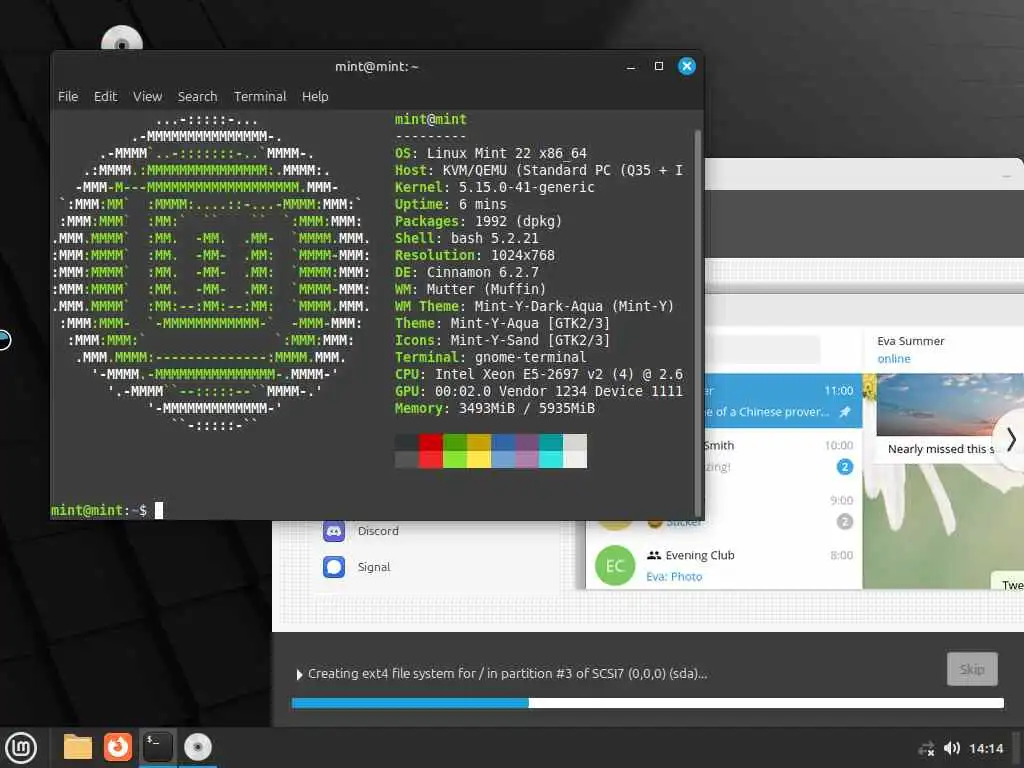The height and width of the screenshot is (768, 1024).
Task: Open the sky photo thumbnail in chat
Action: 950,405
